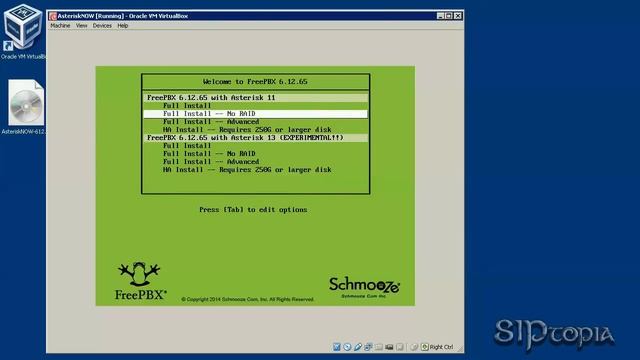Image resolution: width=640 pixels, height=360 pixels.
Task: Select 'Full Install -- Advanced' under Asterisk 13
Action: coord(211,162)
